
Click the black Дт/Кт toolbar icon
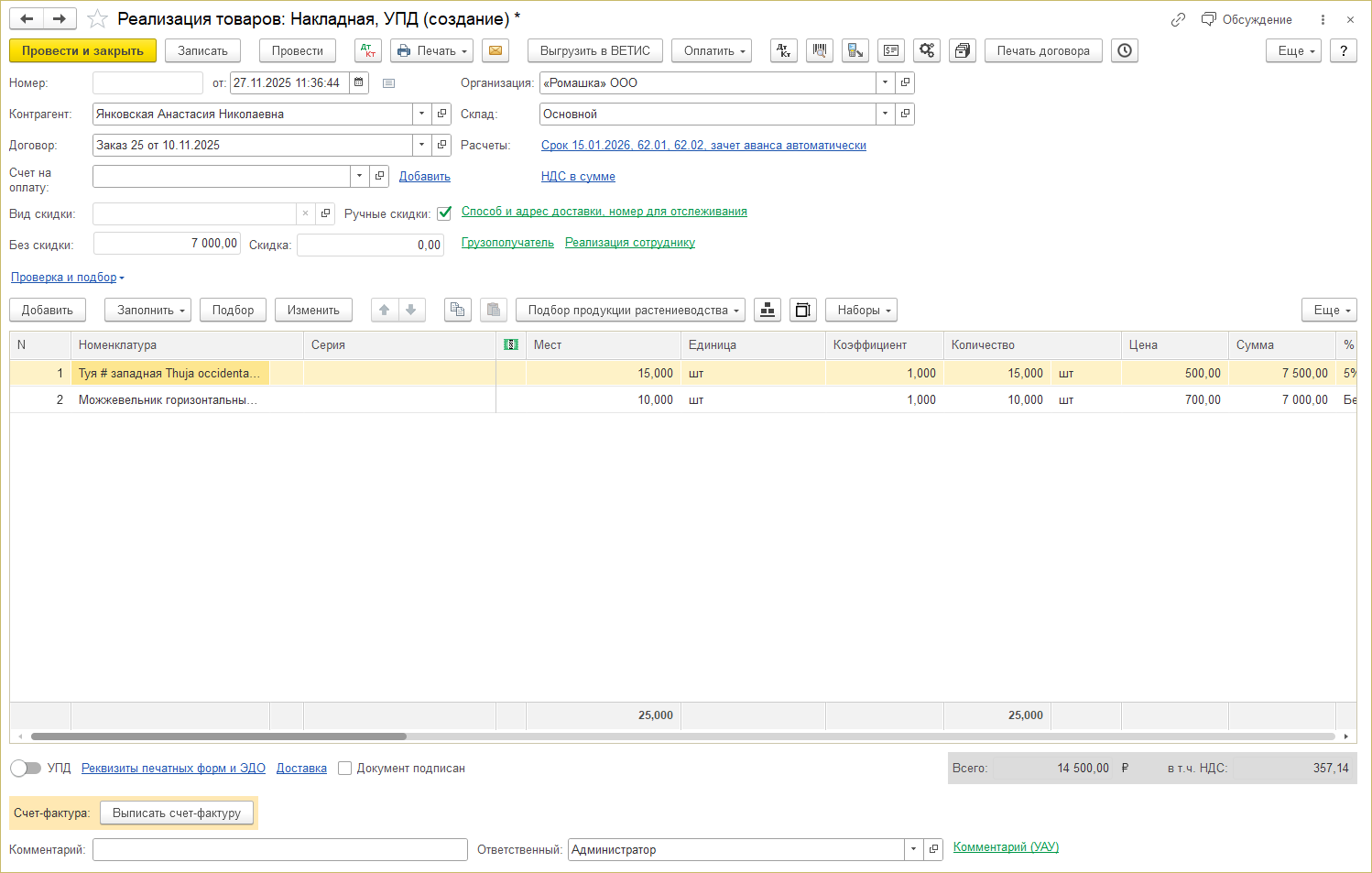[x=784, y=51]
